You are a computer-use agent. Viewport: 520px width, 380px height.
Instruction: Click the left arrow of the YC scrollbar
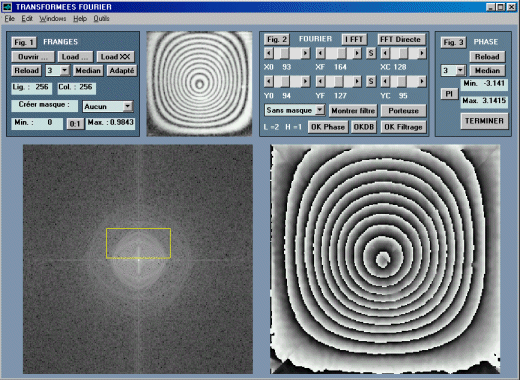point(385,81)
